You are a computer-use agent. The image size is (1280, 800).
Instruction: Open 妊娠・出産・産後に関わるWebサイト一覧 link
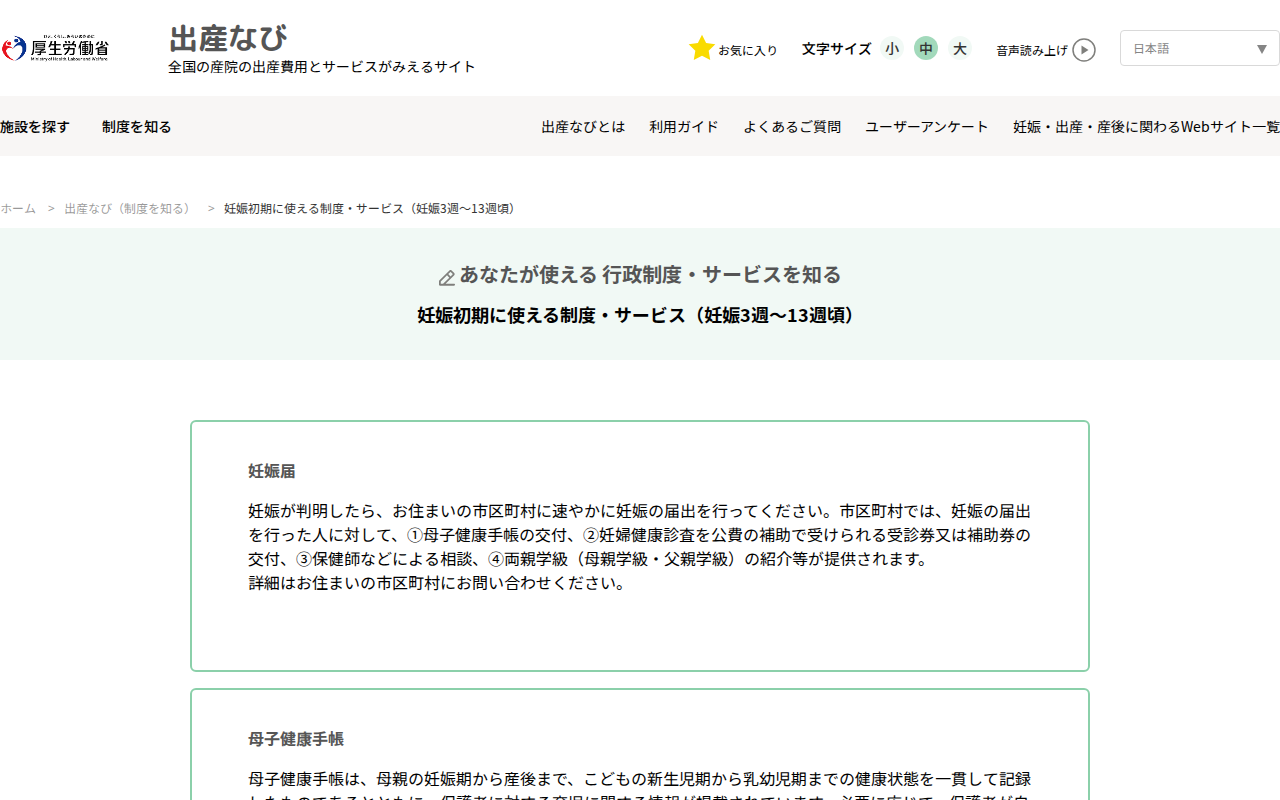click(1146, 127)
